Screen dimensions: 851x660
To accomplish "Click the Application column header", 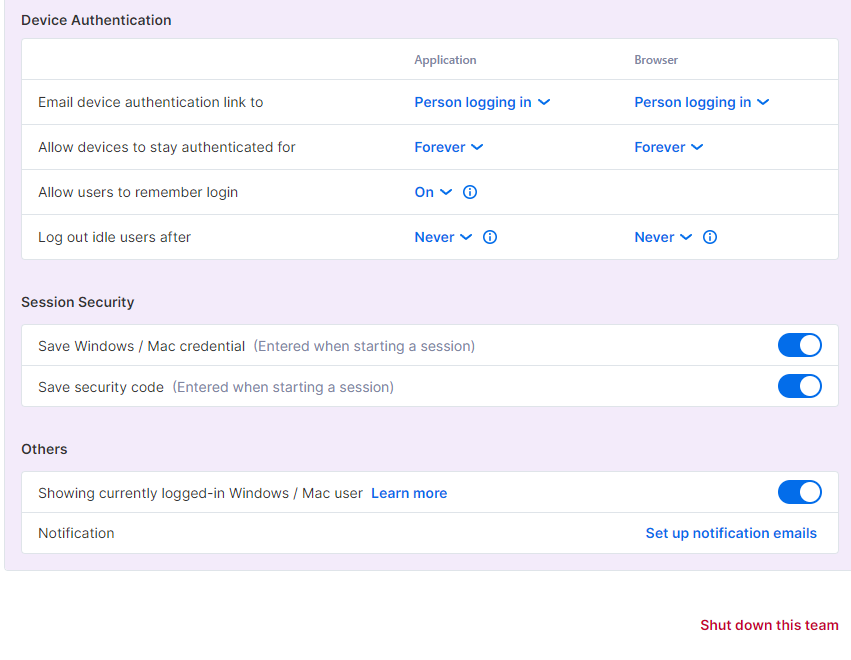I will tap(445, 60).
